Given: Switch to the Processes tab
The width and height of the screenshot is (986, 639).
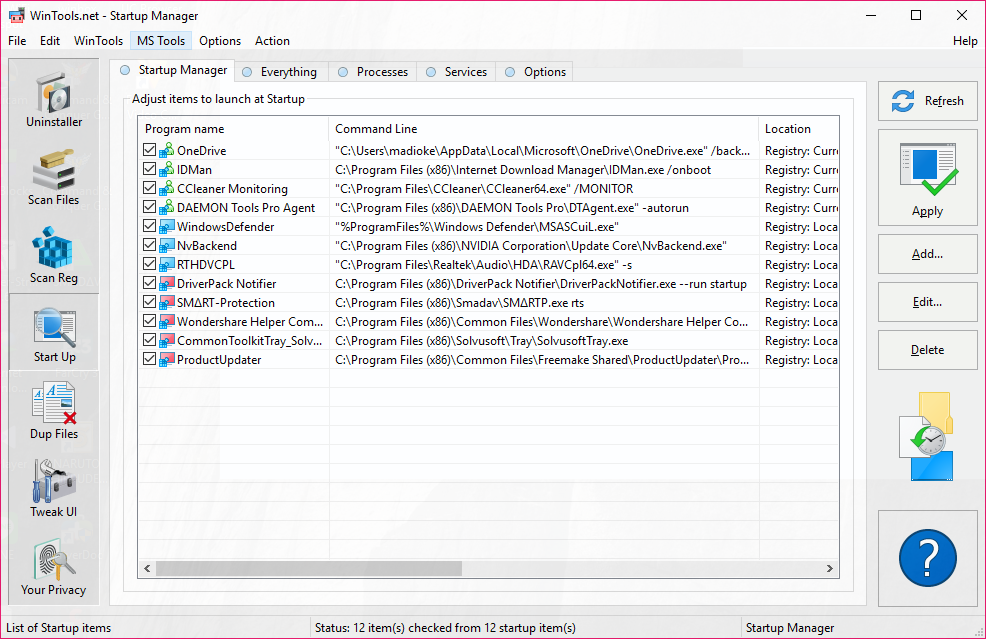Looking at the screenshot, I should pyautogui.click(x=374, y=72).
